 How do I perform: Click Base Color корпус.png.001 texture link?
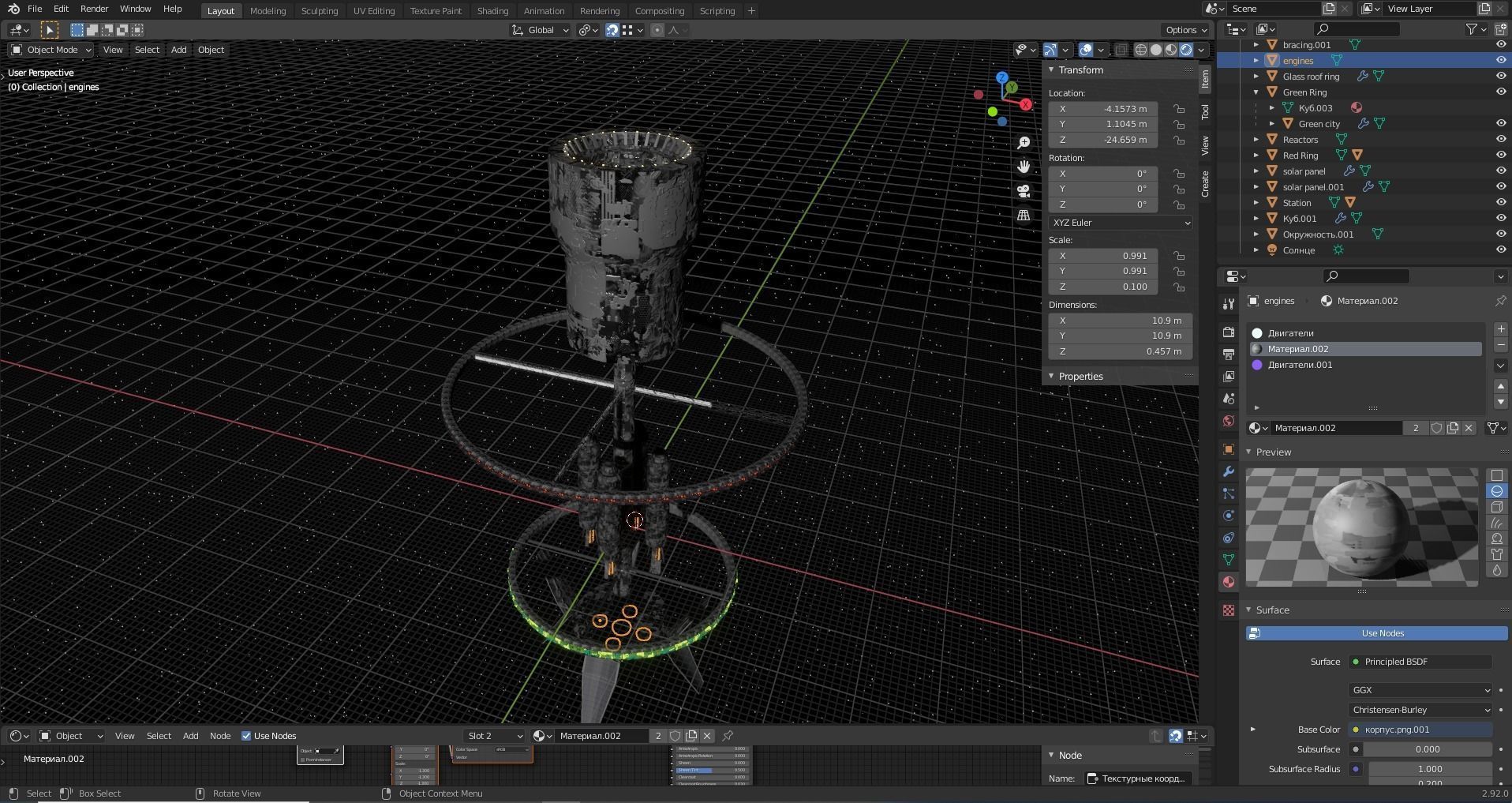[1420, 730]
